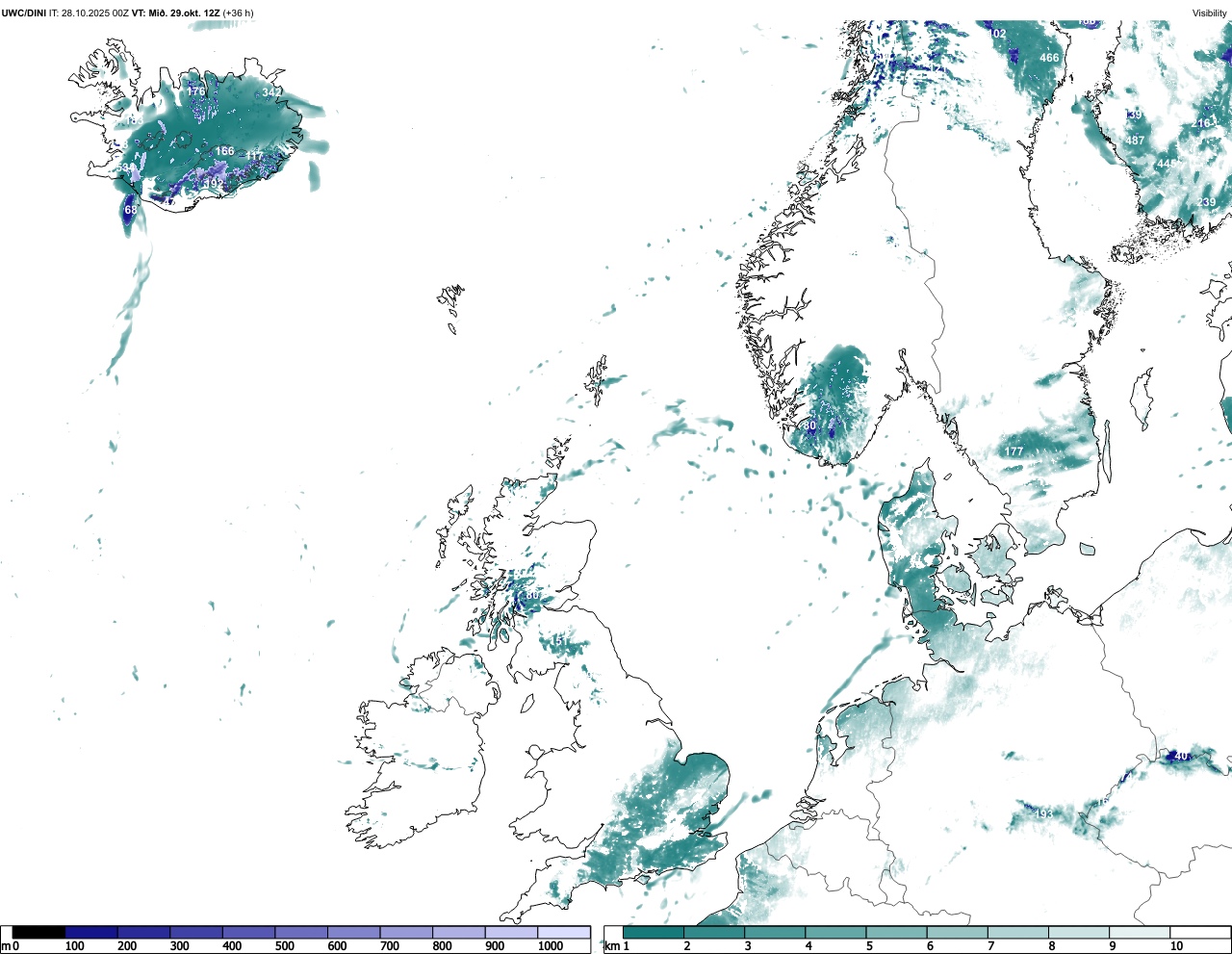Click the dark navy 100–200 m legend swatch
Viewport: 1232px width, 954px height.
tap(91, 932)
